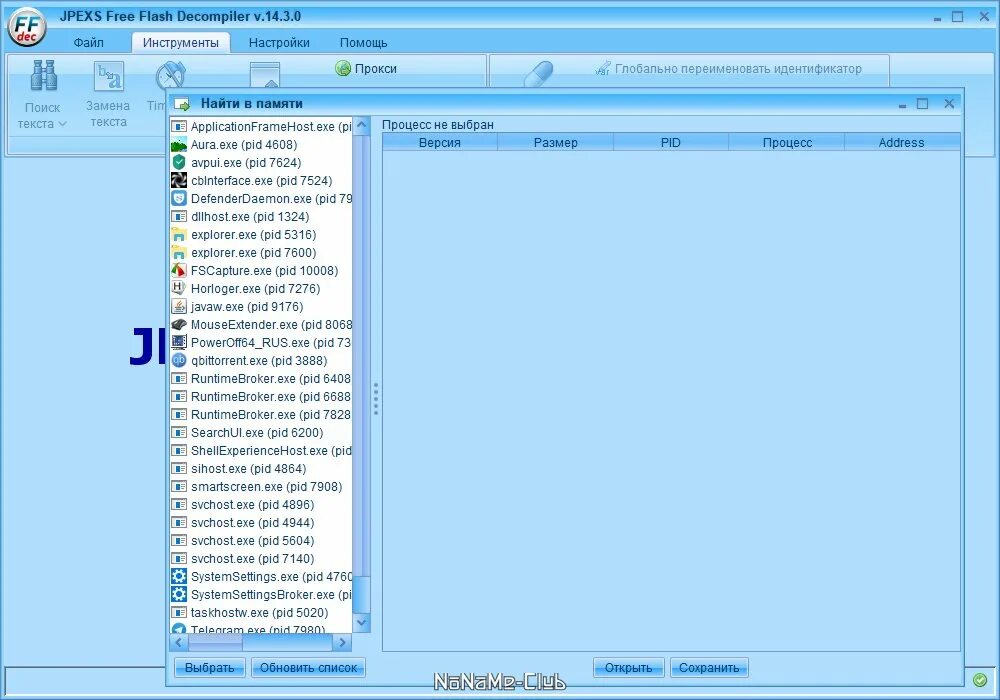Viewport: 1000px width, 700px height.
Task: Click the javaw.exe Java icon
Action: click(x=179, y=307)
